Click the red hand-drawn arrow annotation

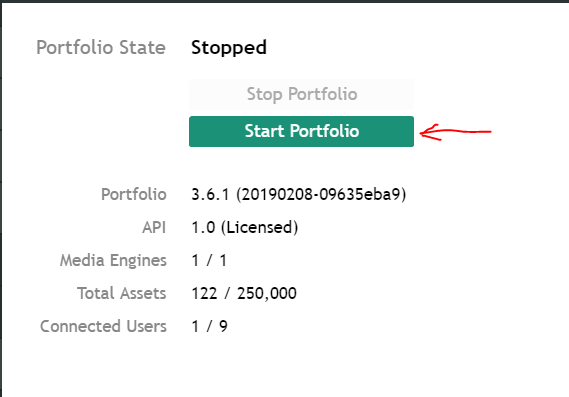point(455,132)
